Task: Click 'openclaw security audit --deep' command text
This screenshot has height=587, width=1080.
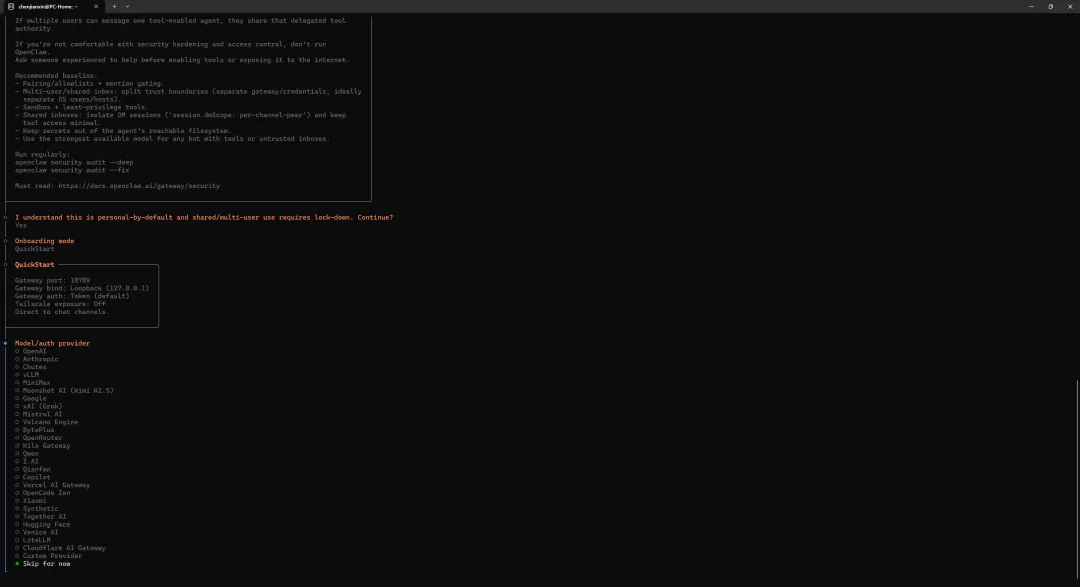Action: click(x=74, y=163)
